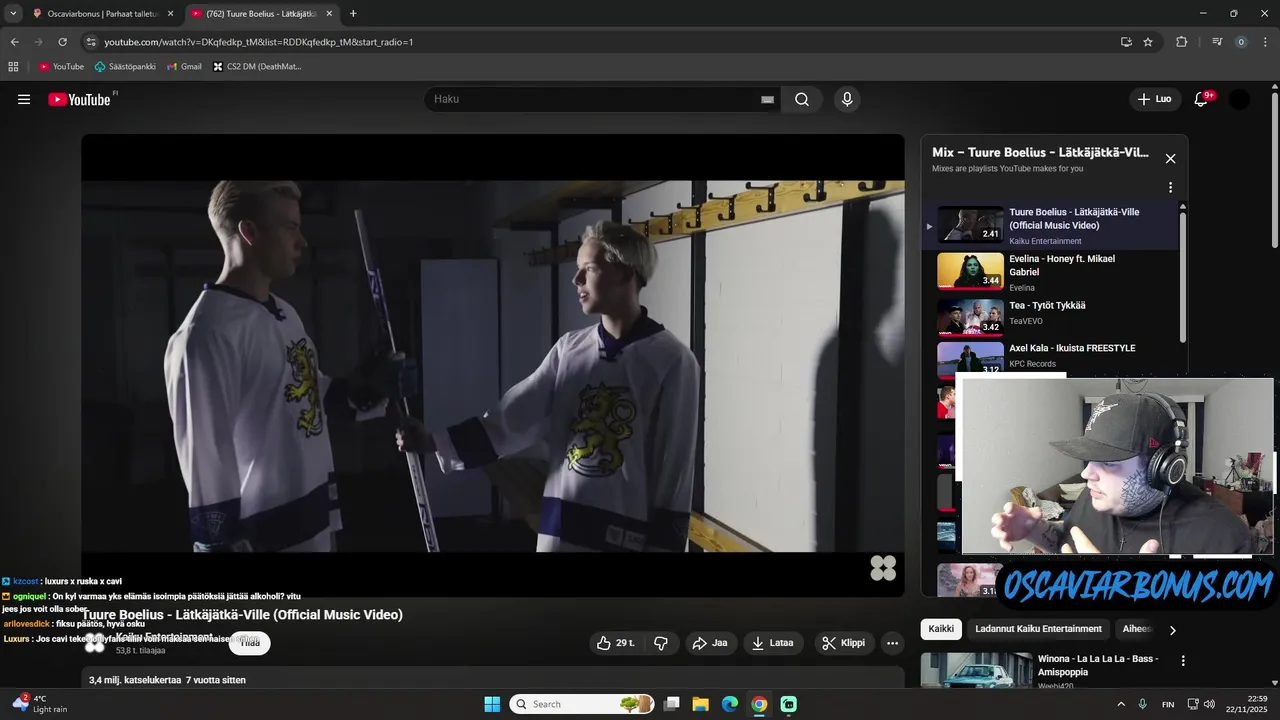Open the apps grid in bookmarks bar
Screen dimensions: 1280x720
[13, 67]
